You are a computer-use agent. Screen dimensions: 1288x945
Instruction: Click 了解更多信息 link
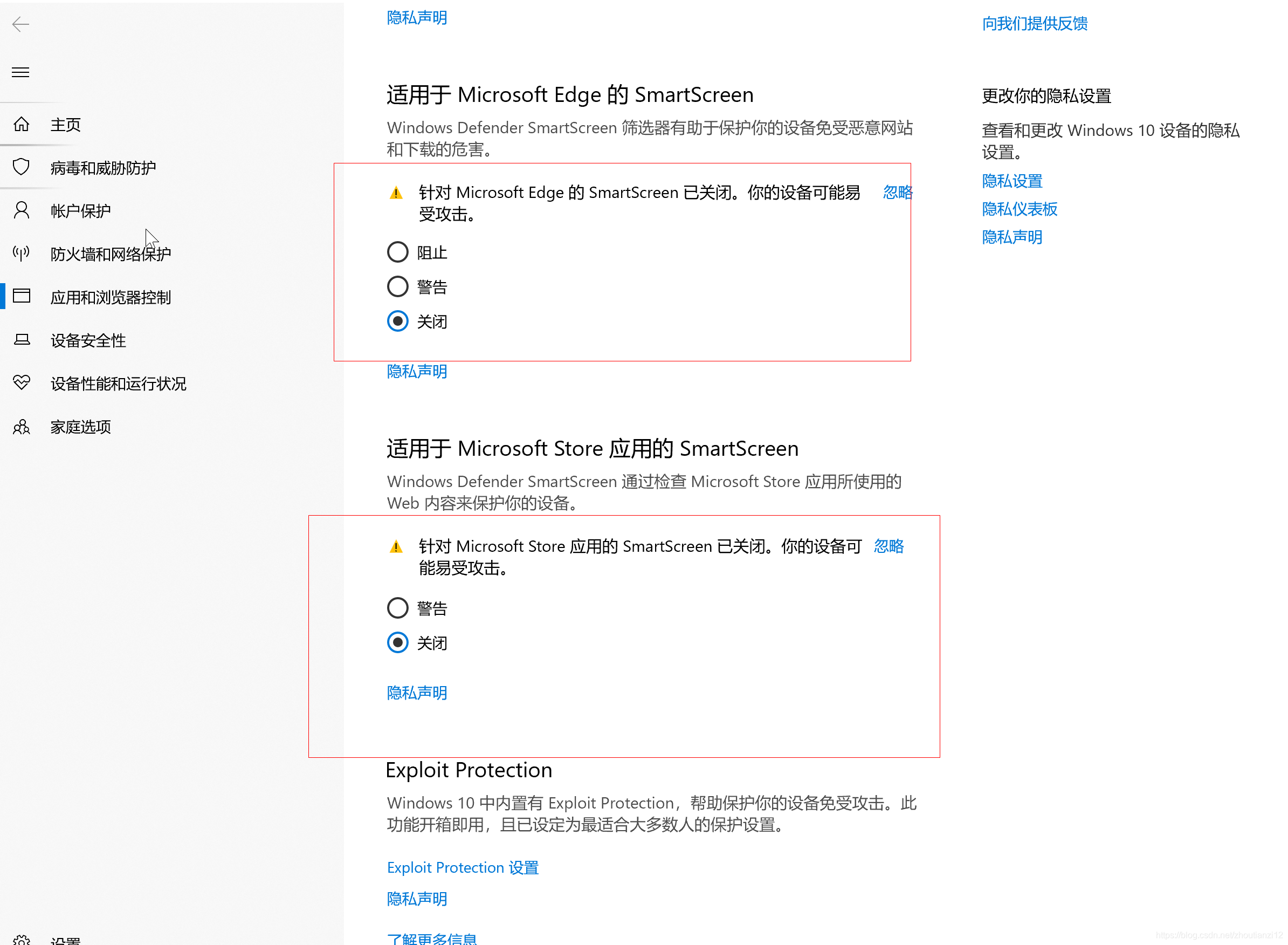point(432,939)
